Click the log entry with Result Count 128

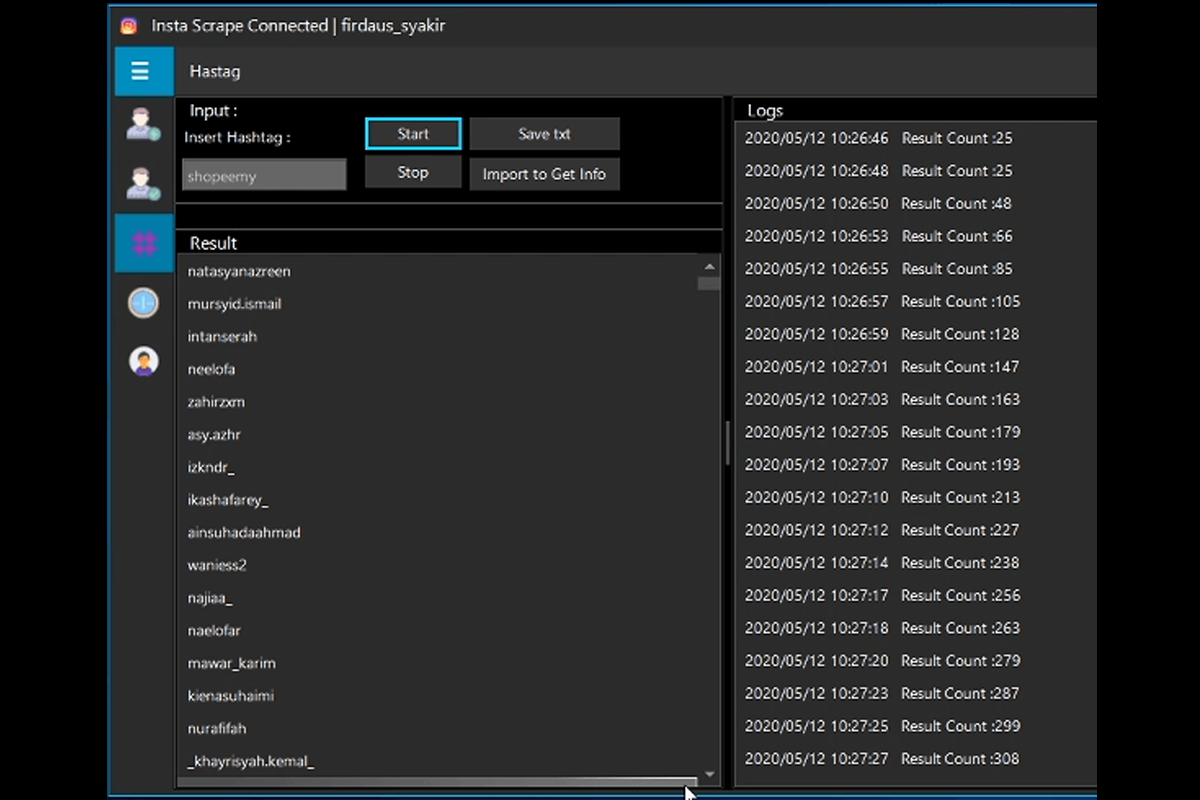point(883,334)
